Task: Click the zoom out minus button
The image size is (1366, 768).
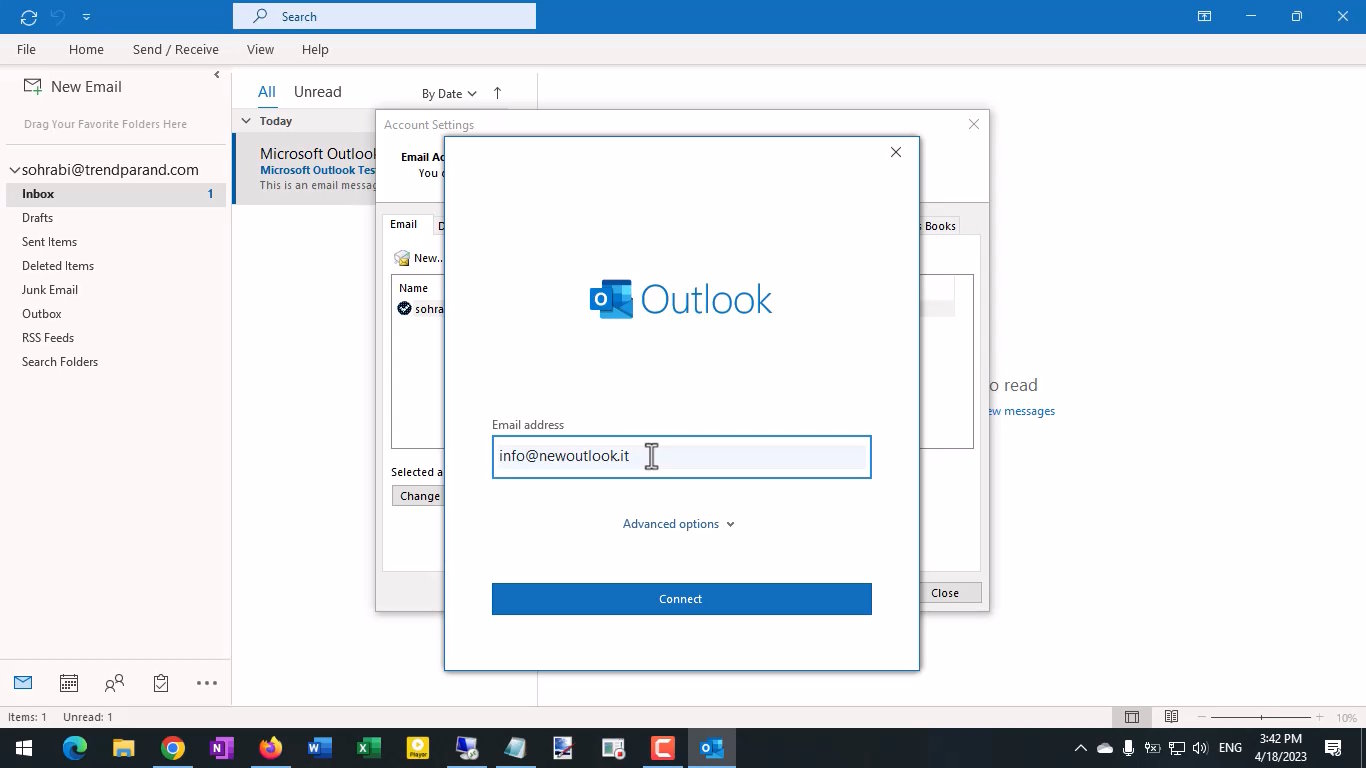Action: pyautogui.click(x=1203, y=717)
